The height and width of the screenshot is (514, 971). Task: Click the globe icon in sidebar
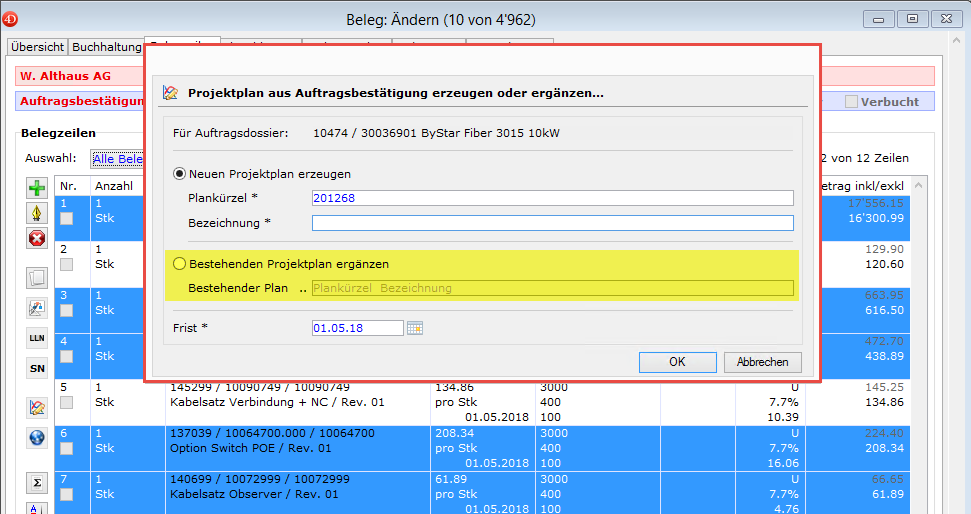click(37, 437)
